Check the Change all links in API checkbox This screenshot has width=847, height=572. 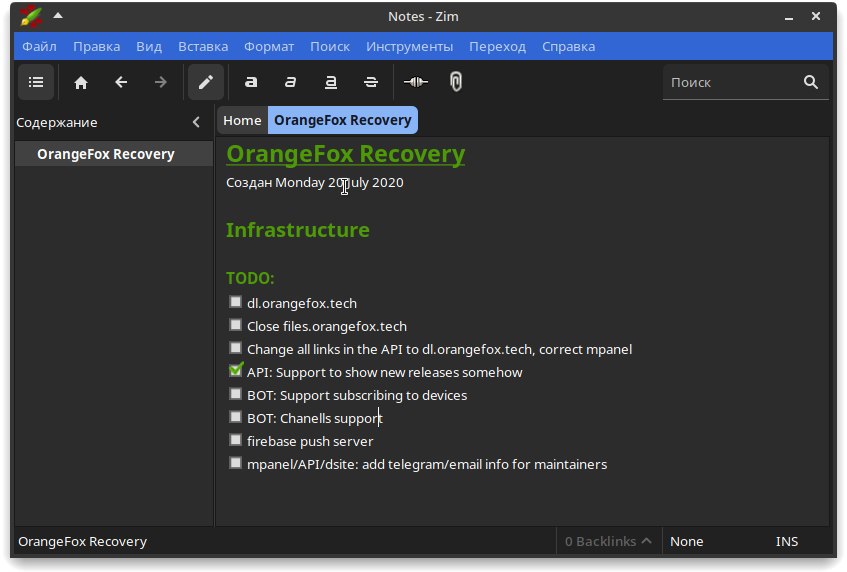click(235, 347)
